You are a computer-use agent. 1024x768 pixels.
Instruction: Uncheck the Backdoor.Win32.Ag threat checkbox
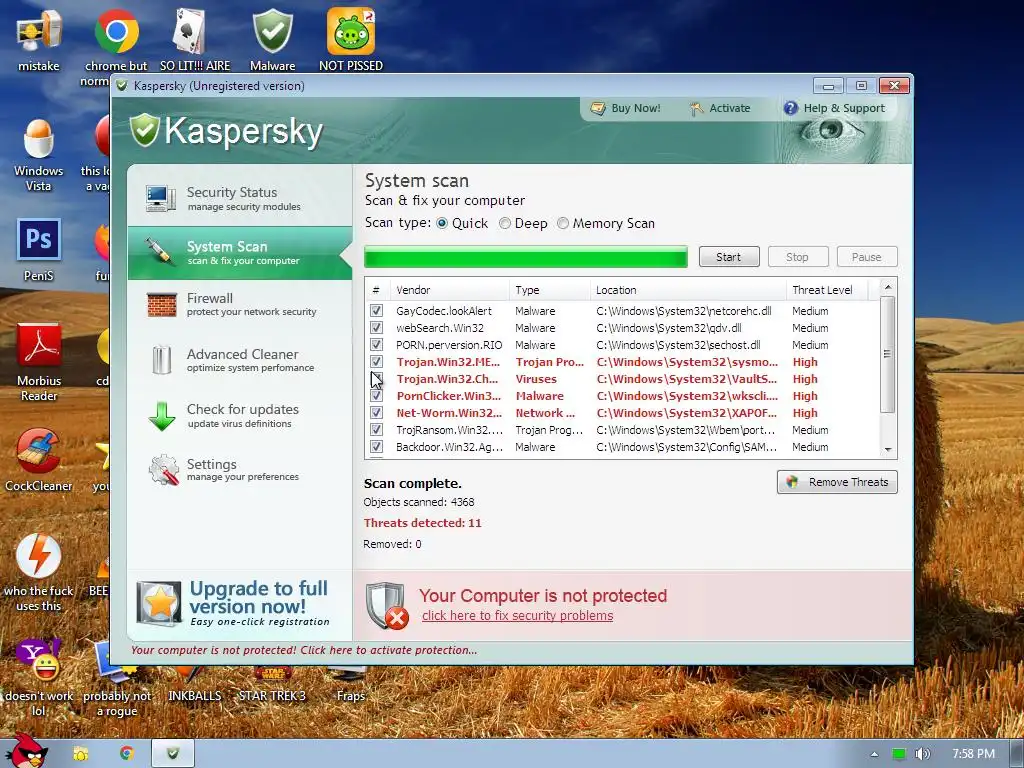(x=376, y=446)
